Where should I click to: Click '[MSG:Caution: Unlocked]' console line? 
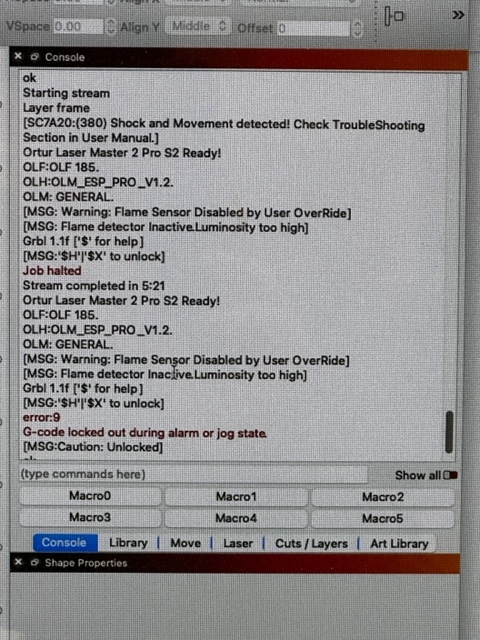(x=93, y=447)
